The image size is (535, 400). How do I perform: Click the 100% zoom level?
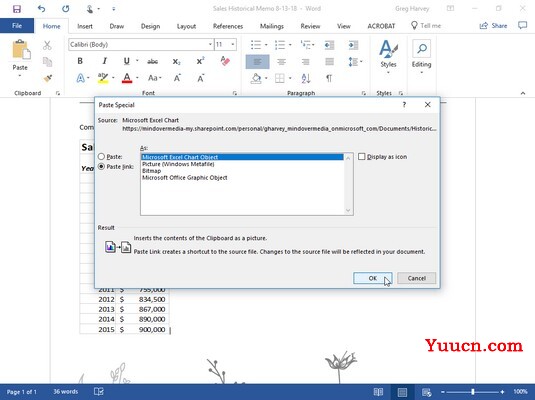click(520, 392)
